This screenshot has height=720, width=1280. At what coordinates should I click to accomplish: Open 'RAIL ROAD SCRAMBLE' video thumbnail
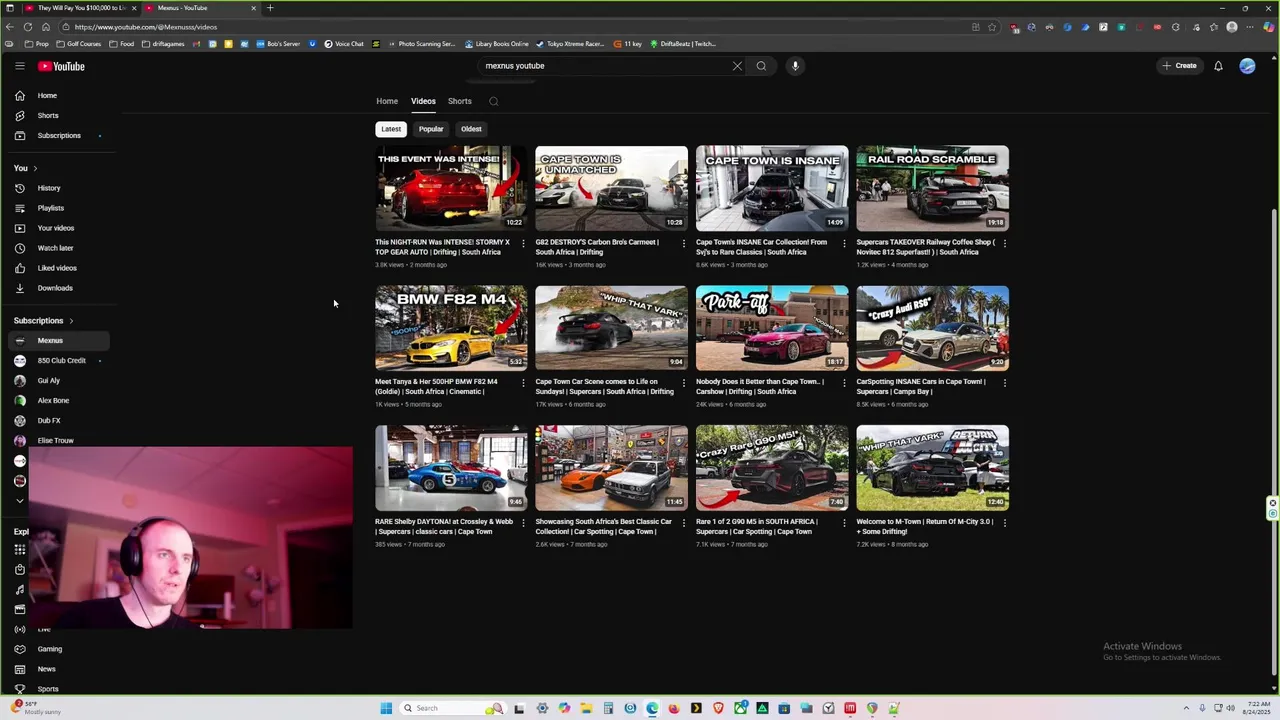[x=932, y=188]
